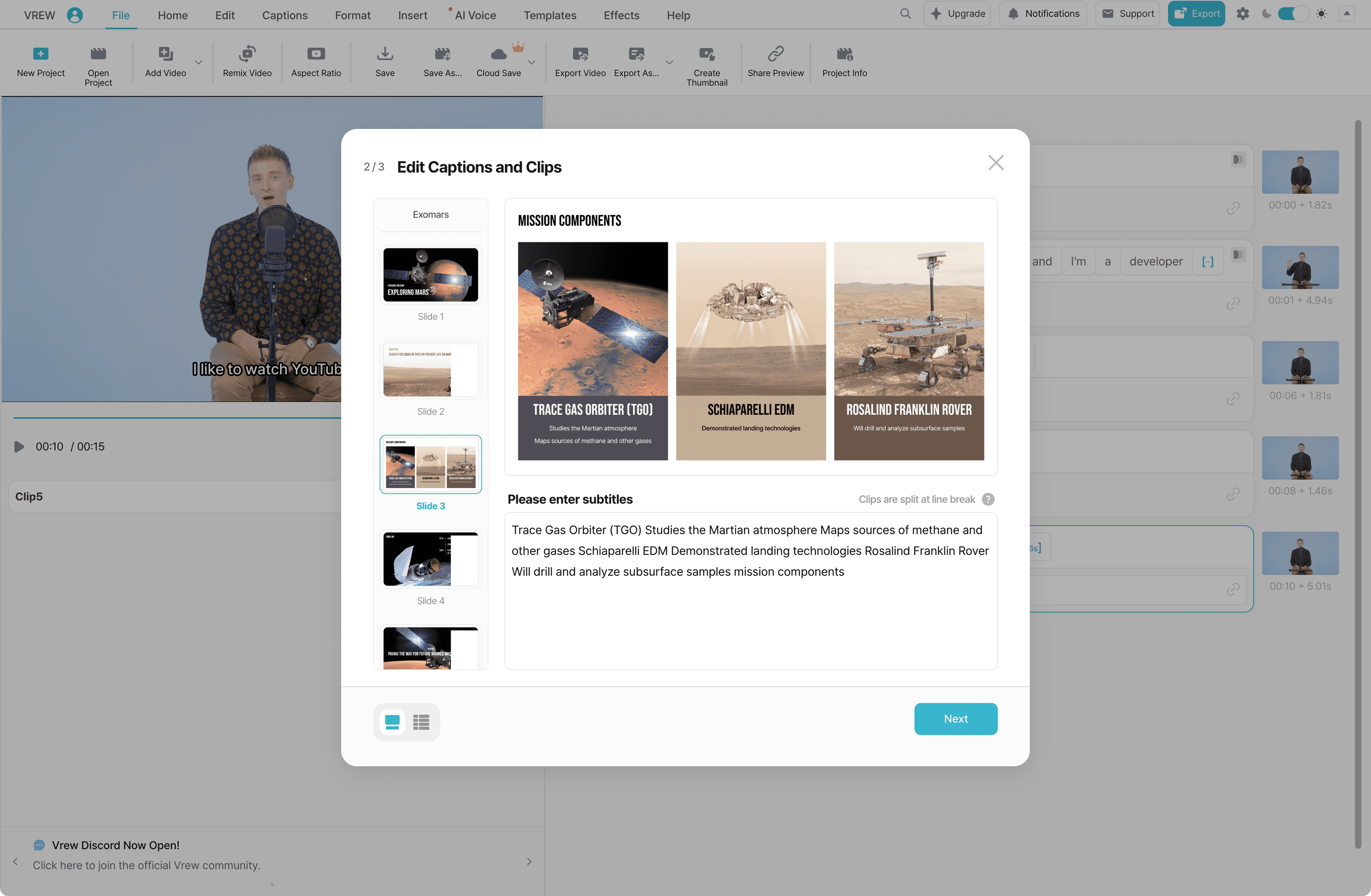Open the settings gear icon
The height and width of the screenshot is (896, 1371).
click(1243, 14)
